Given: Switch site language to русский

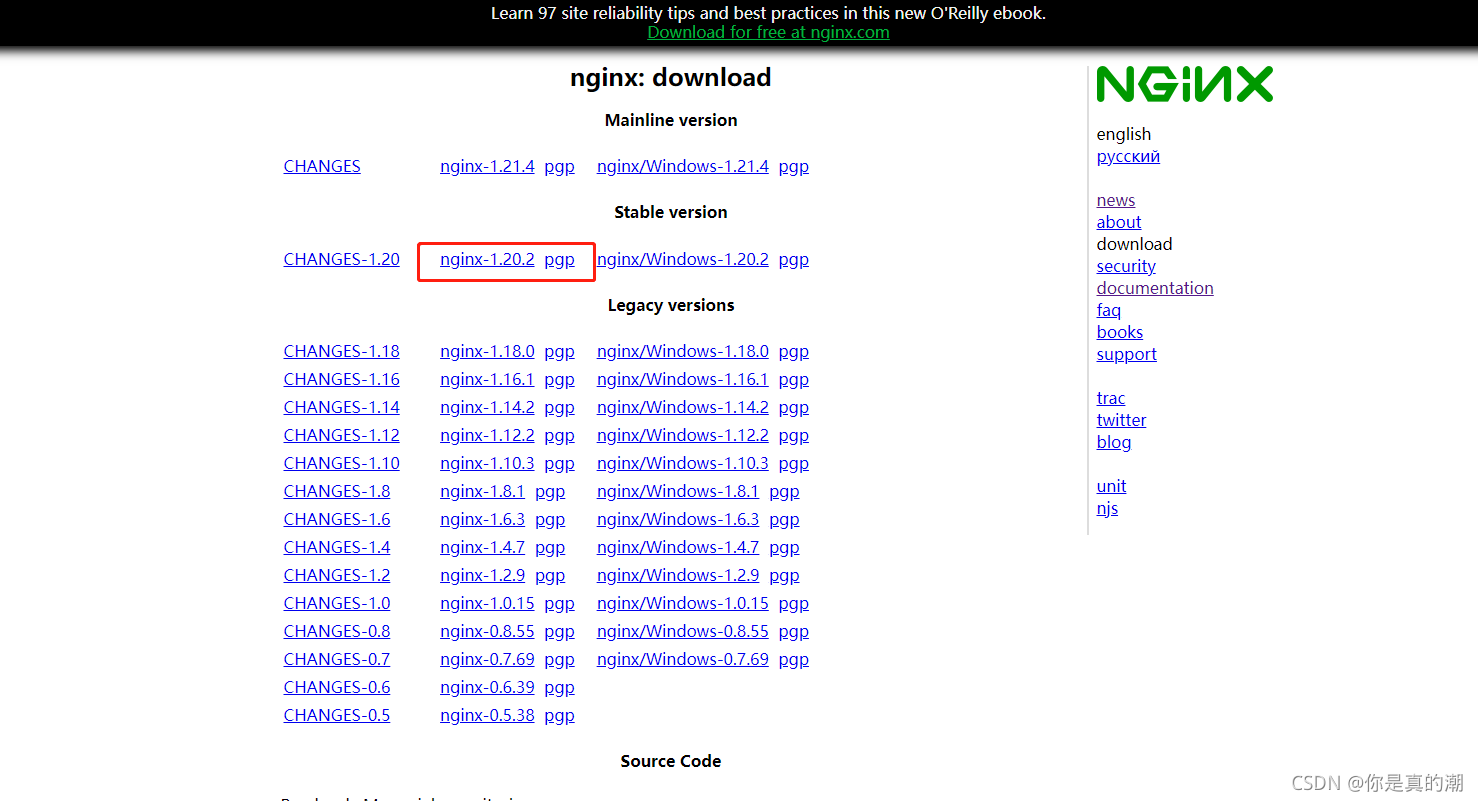Looking at the screenshot, I should 1128,156.
